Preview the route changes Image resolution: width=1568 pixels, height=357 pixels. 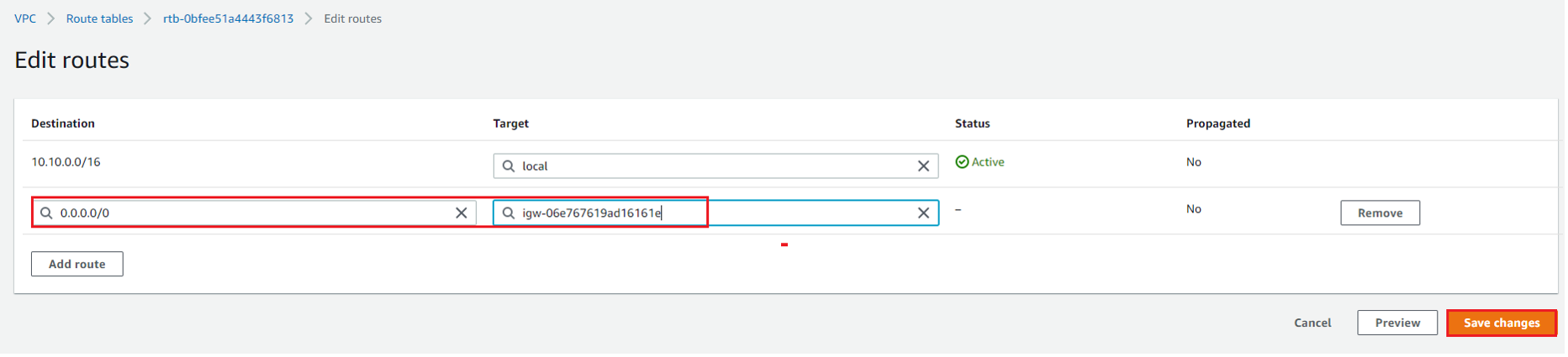(1397, 323)
